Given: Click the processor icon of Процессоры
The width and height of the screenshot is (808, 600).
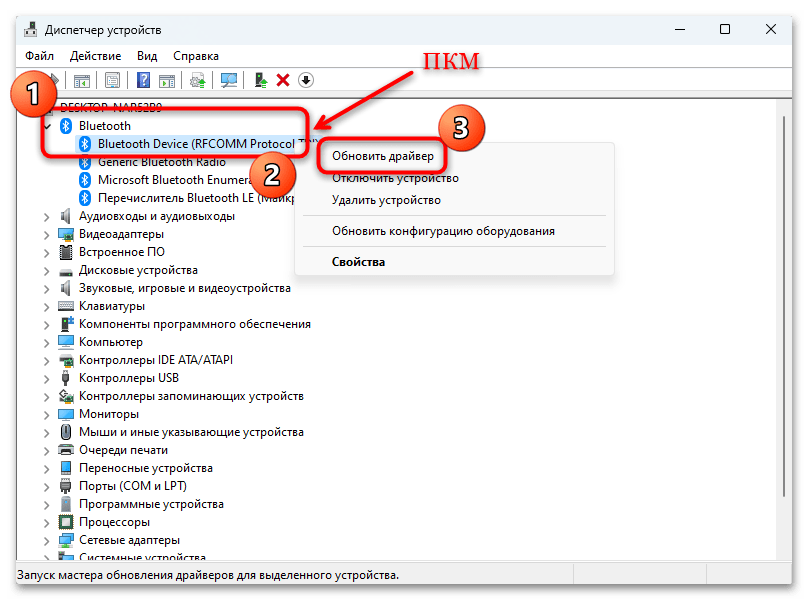Looking at the screenshot, I should (66, 522).
